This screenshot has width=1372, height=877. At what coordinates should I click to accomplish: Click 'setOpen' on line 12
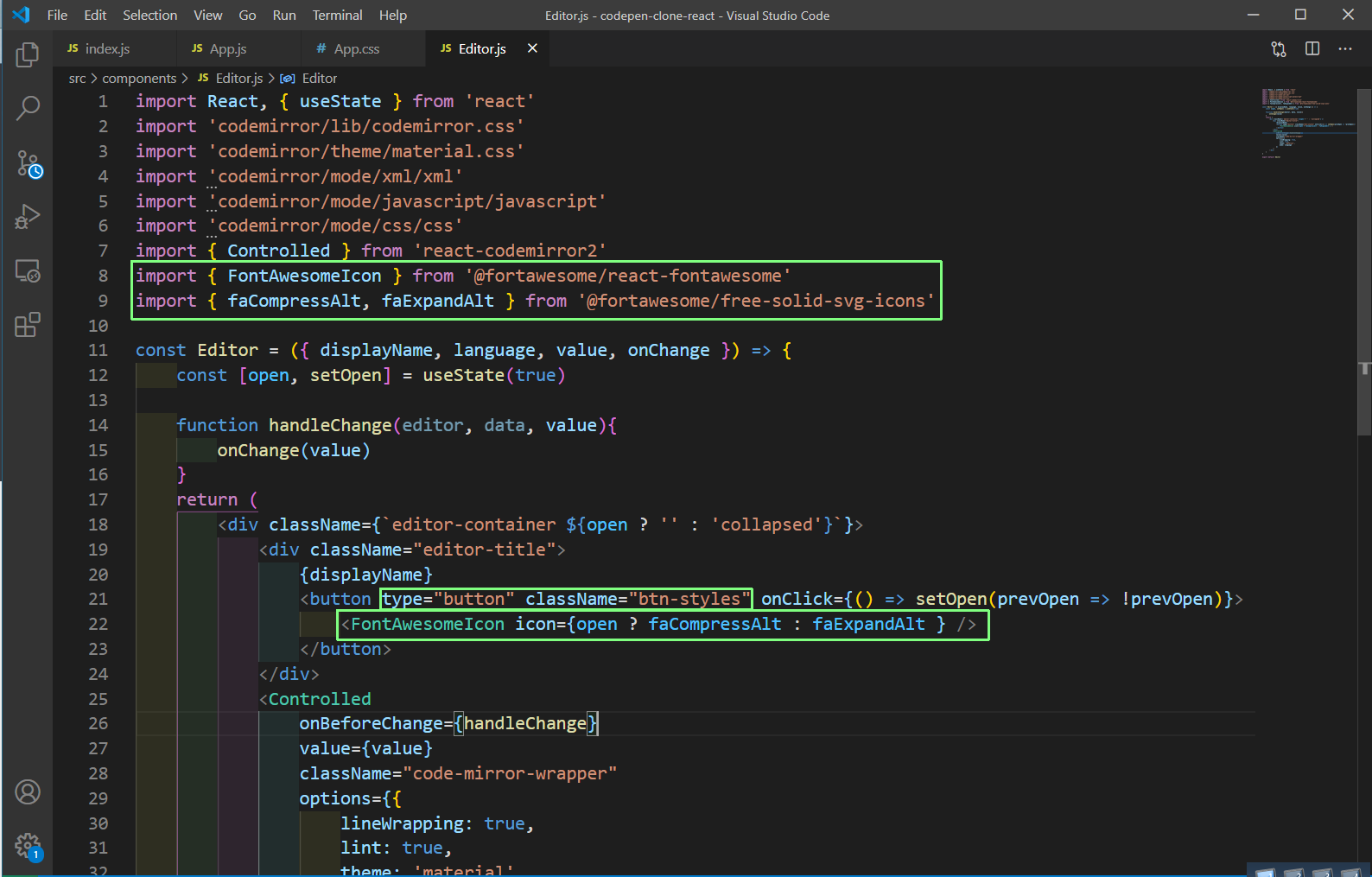coord(346,375)
